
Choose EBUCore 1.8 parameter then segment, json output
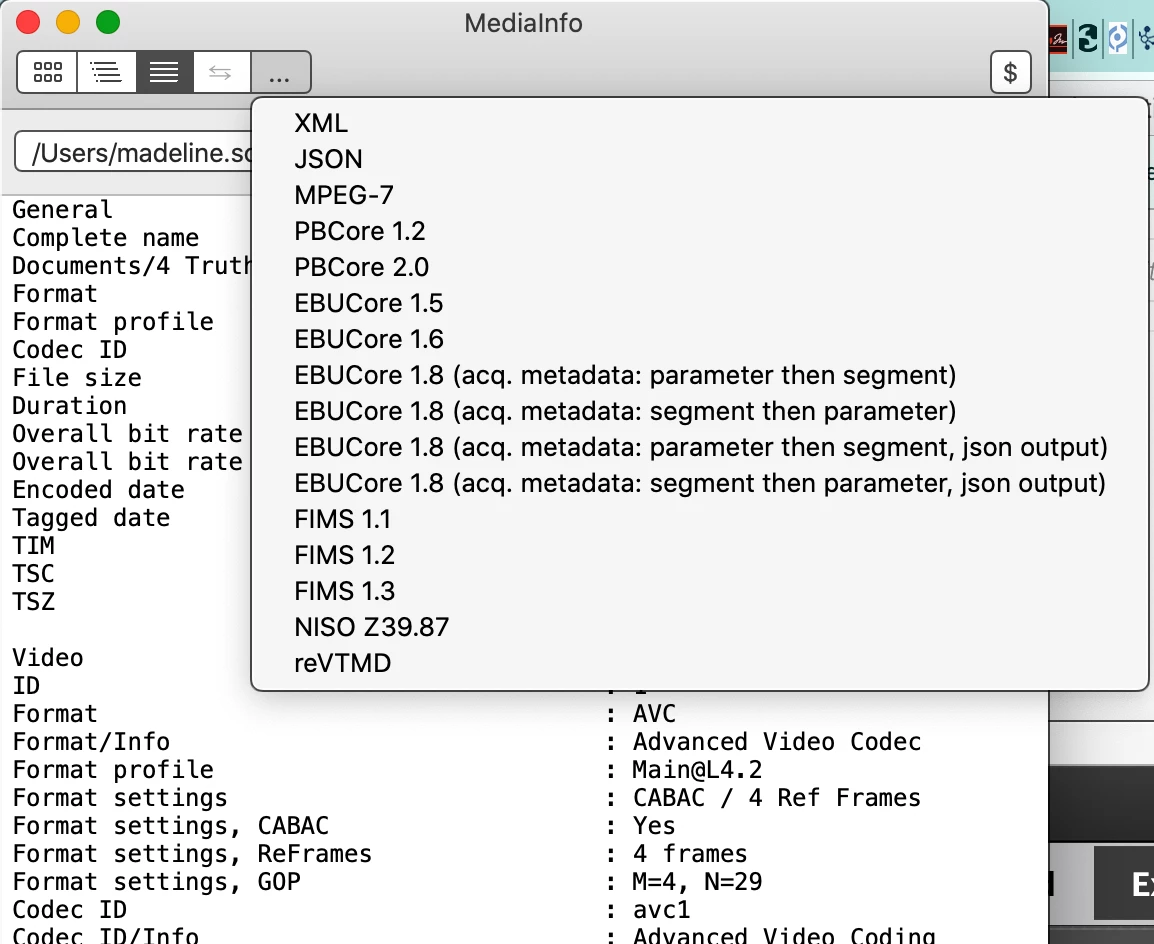701,447
